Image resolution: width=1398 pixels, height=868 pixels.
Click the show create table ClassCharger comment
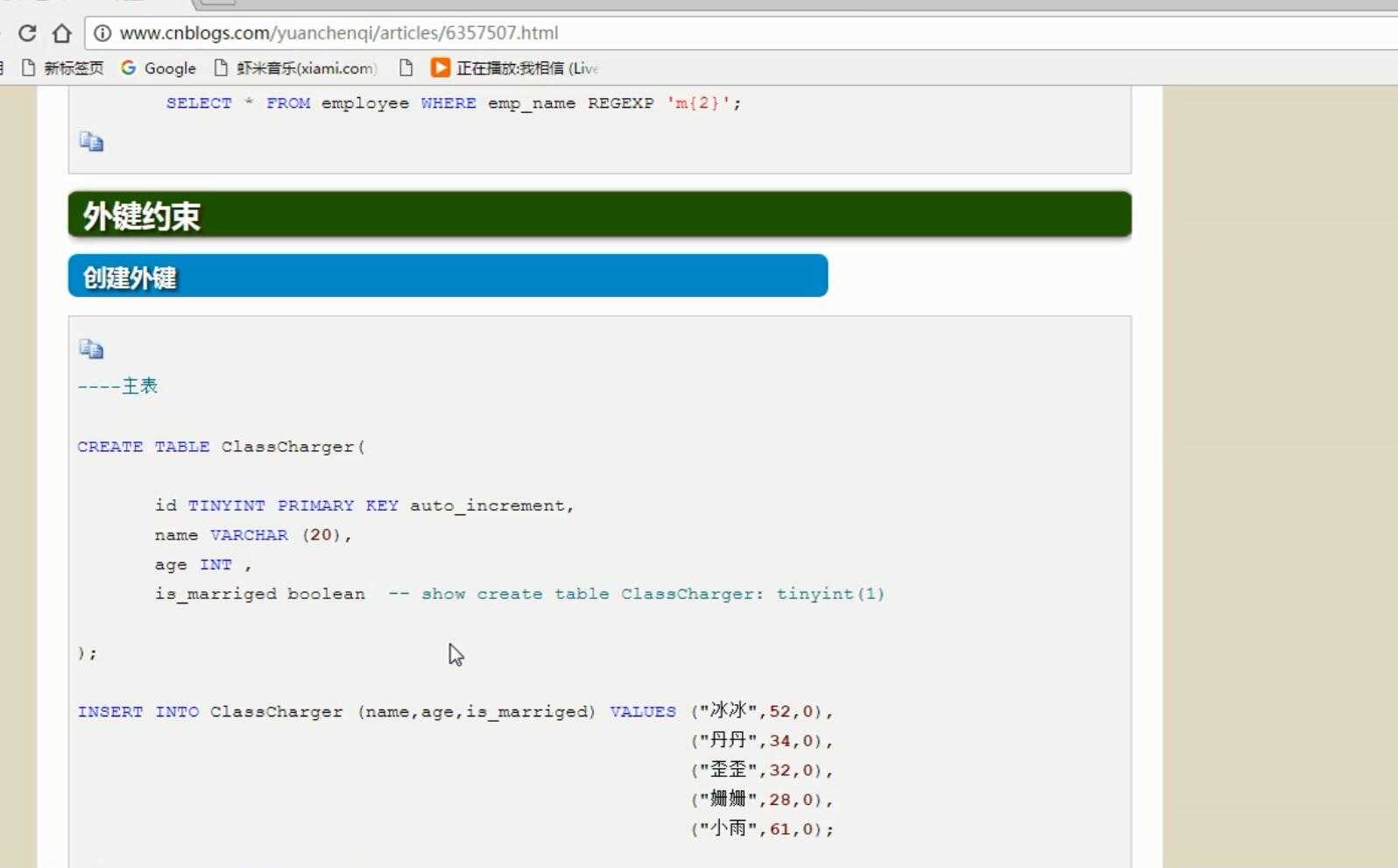(637, 594)
